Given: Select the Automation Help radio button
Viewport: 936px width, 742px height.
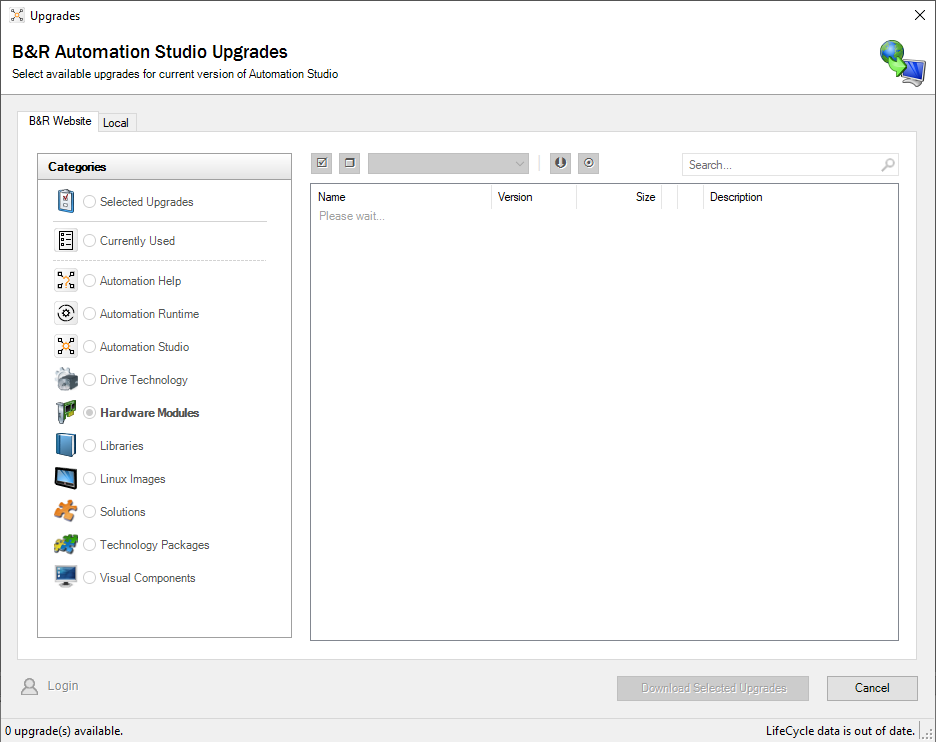Looking at the screenshot, I should click(90, 281).
